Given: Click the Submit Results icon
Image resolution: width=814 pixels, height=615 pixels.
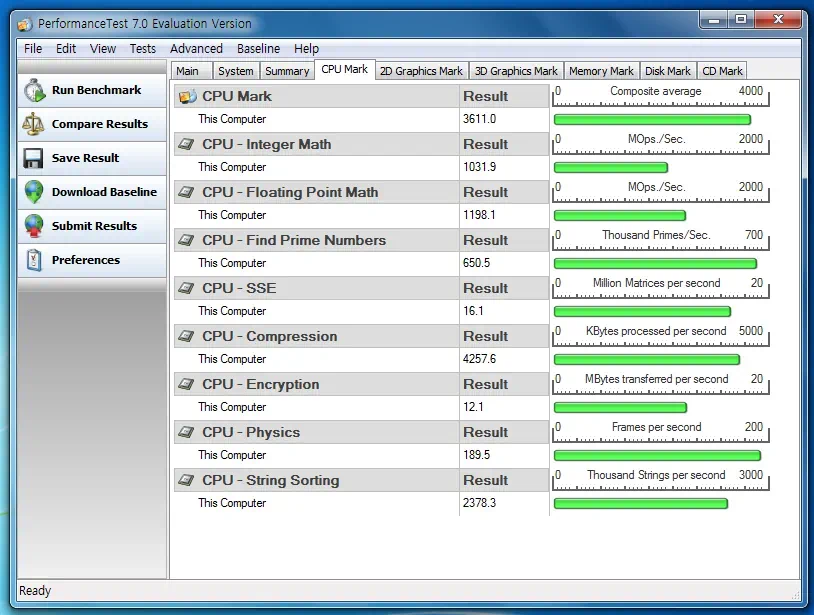Looking at the screenshot, I should (x=32, y=226).
